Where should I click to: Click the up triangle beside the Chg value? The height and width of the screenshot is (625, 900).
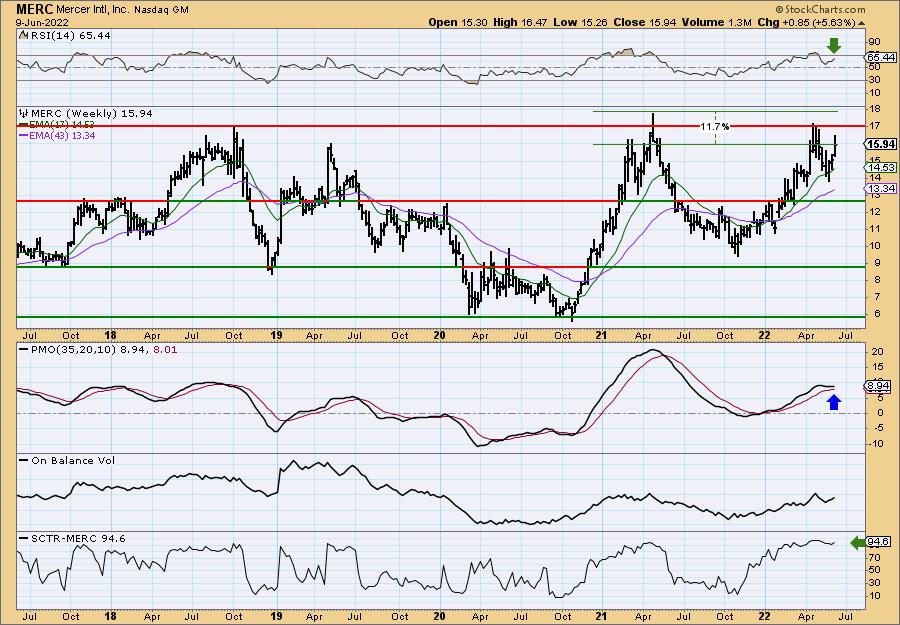pos(861,23)
